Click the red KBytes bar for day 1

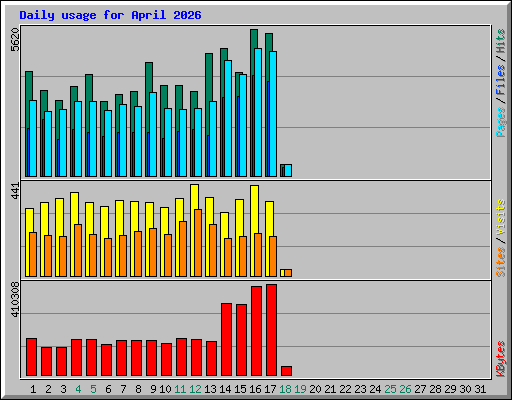click(x=31, y=357)
